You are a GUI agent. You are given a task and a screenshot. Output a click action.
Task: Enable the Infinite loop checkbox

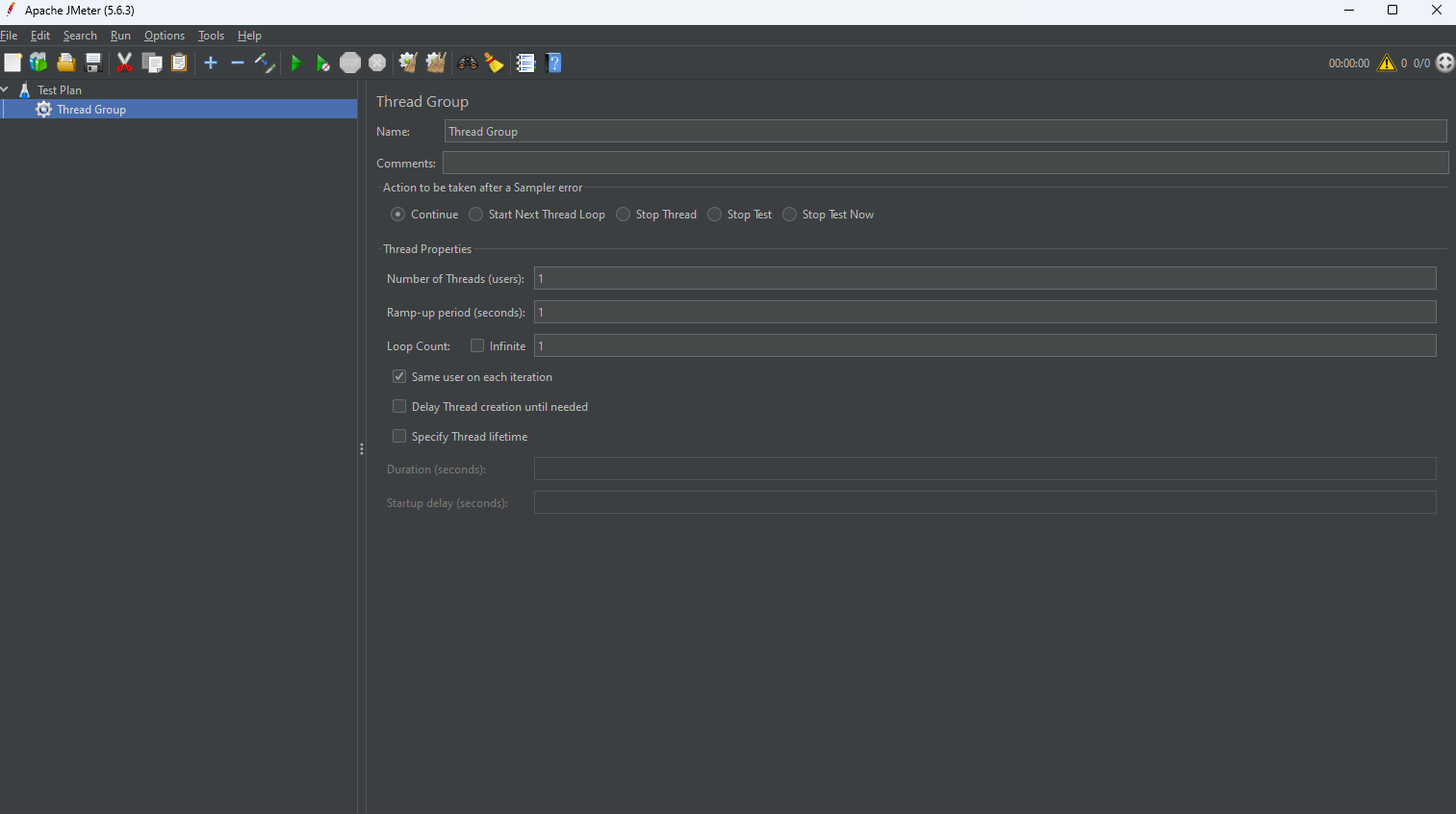click(x=476, y=345)
